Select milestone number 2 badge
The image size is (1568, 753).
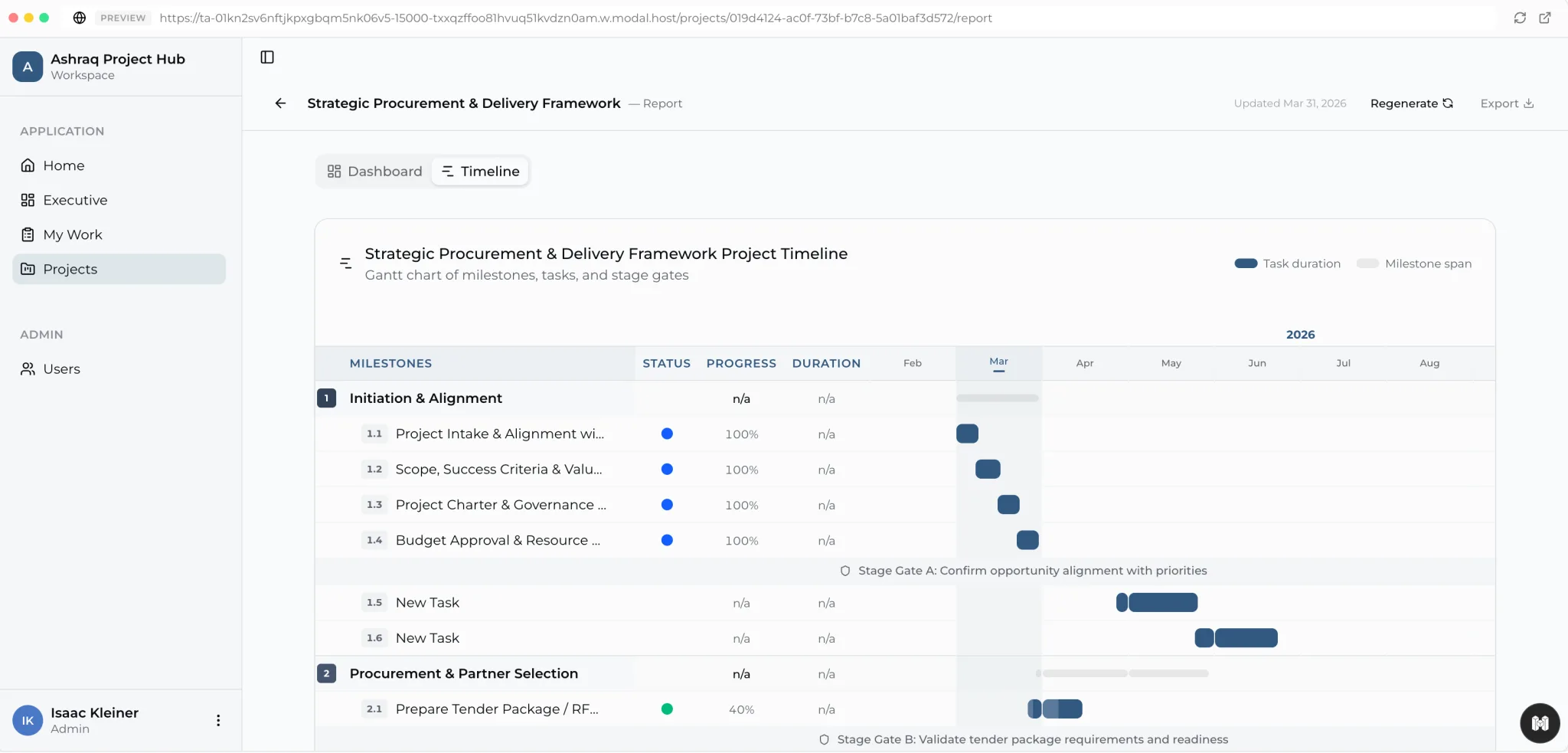327,673
